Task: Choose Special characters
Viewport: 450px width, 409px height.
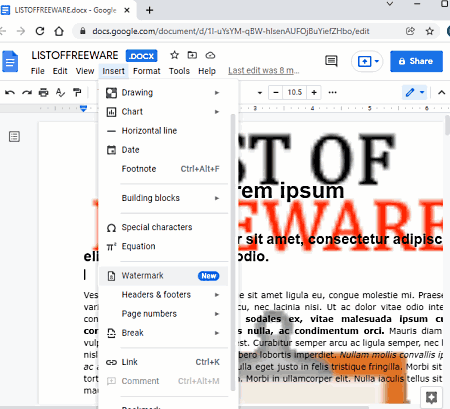Action: point(164,227)
